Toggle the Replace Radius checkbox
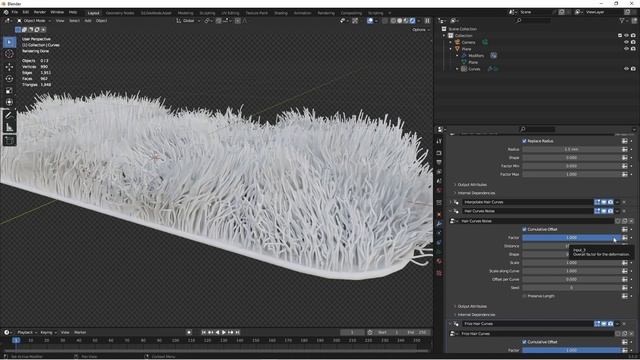 pyautogui.click(x=524, y=141)
